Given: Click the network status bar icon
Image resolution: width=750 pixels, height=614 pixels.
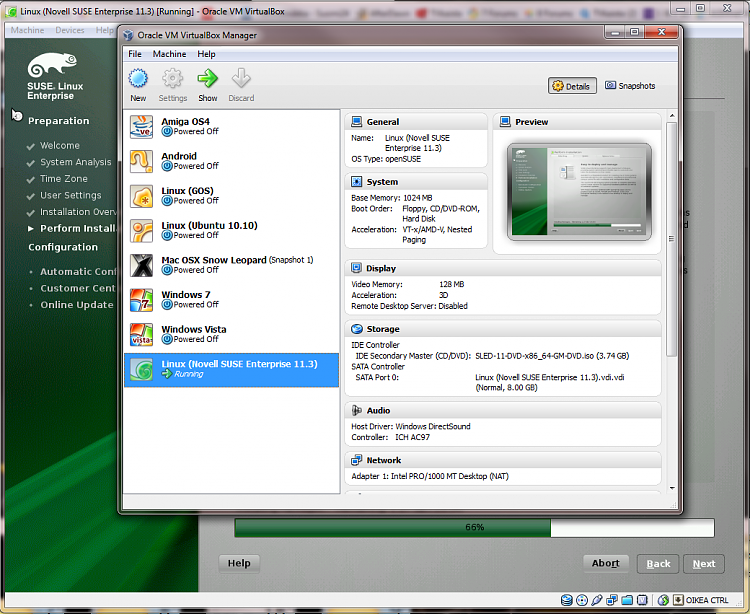Looking at the screenshot, I should tap(612, 600).
